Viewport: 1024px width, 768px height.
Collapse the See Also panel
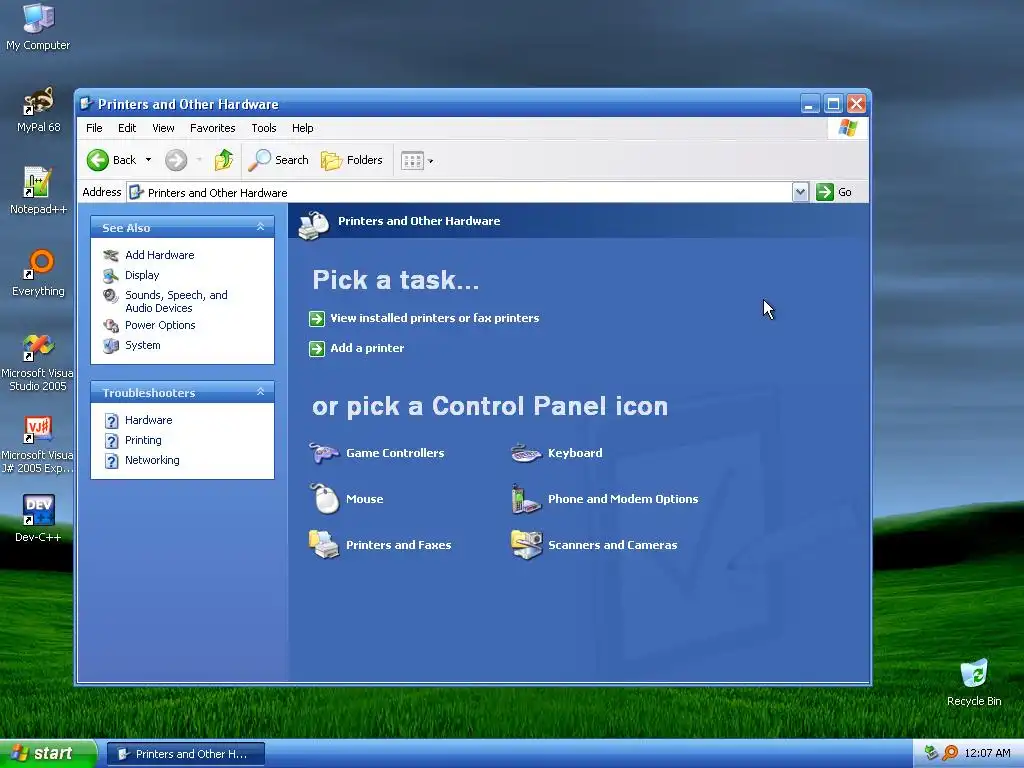(x=260, y=227)
